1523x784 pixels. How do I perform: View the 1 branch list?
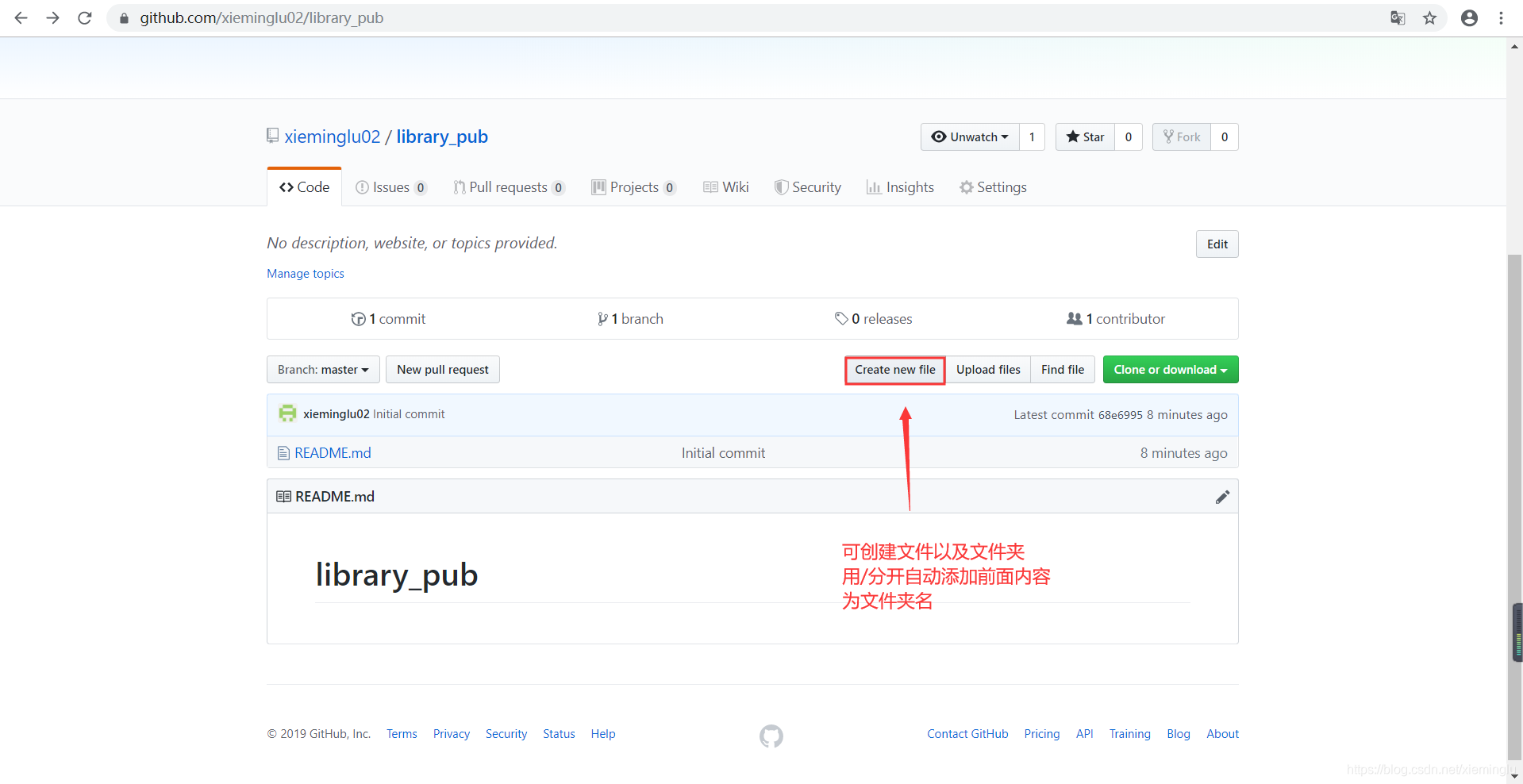[x=630, y=319]
